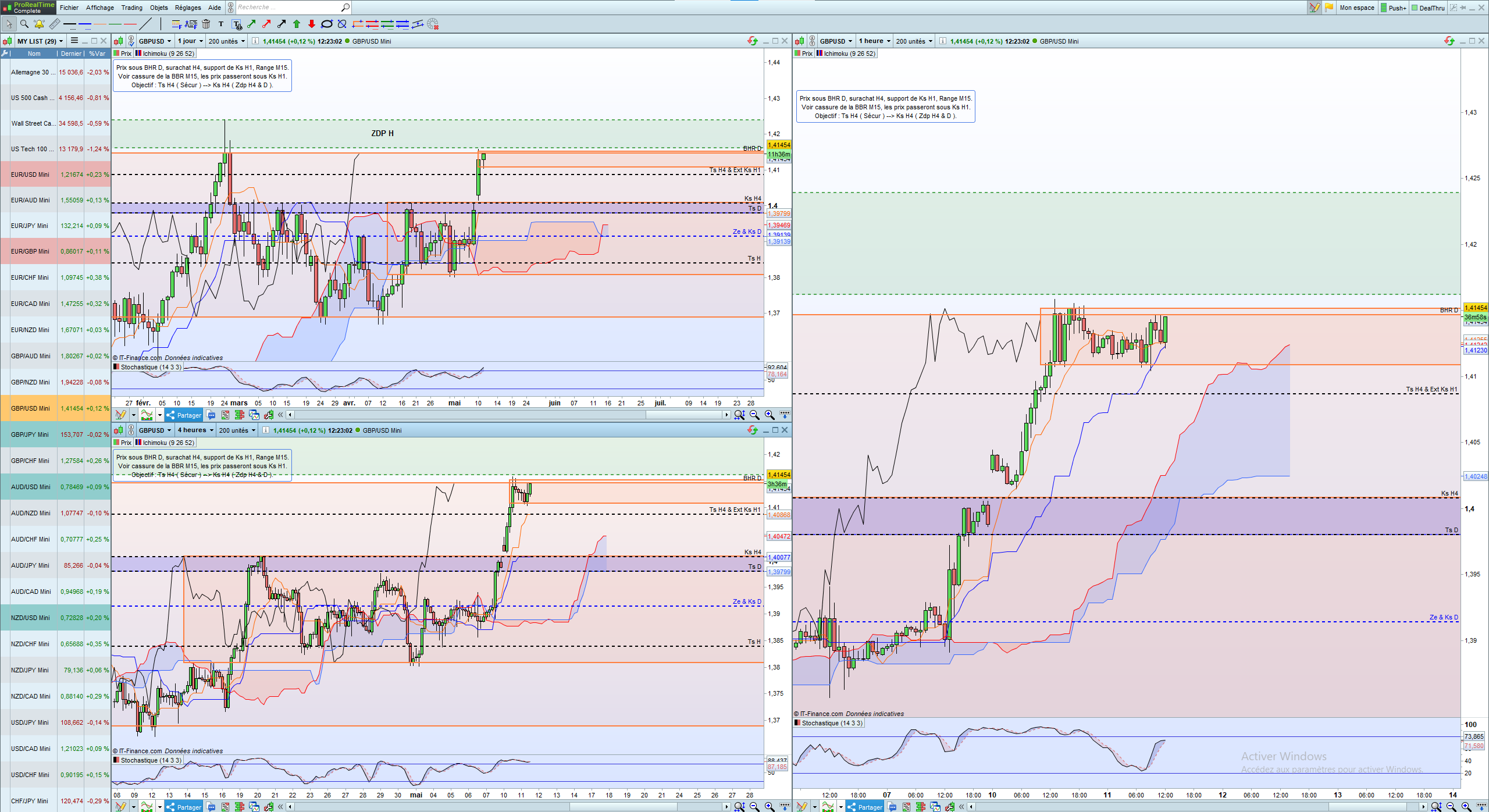Open '200 unités' dropdown on 1 heure chart

[914, 41]
